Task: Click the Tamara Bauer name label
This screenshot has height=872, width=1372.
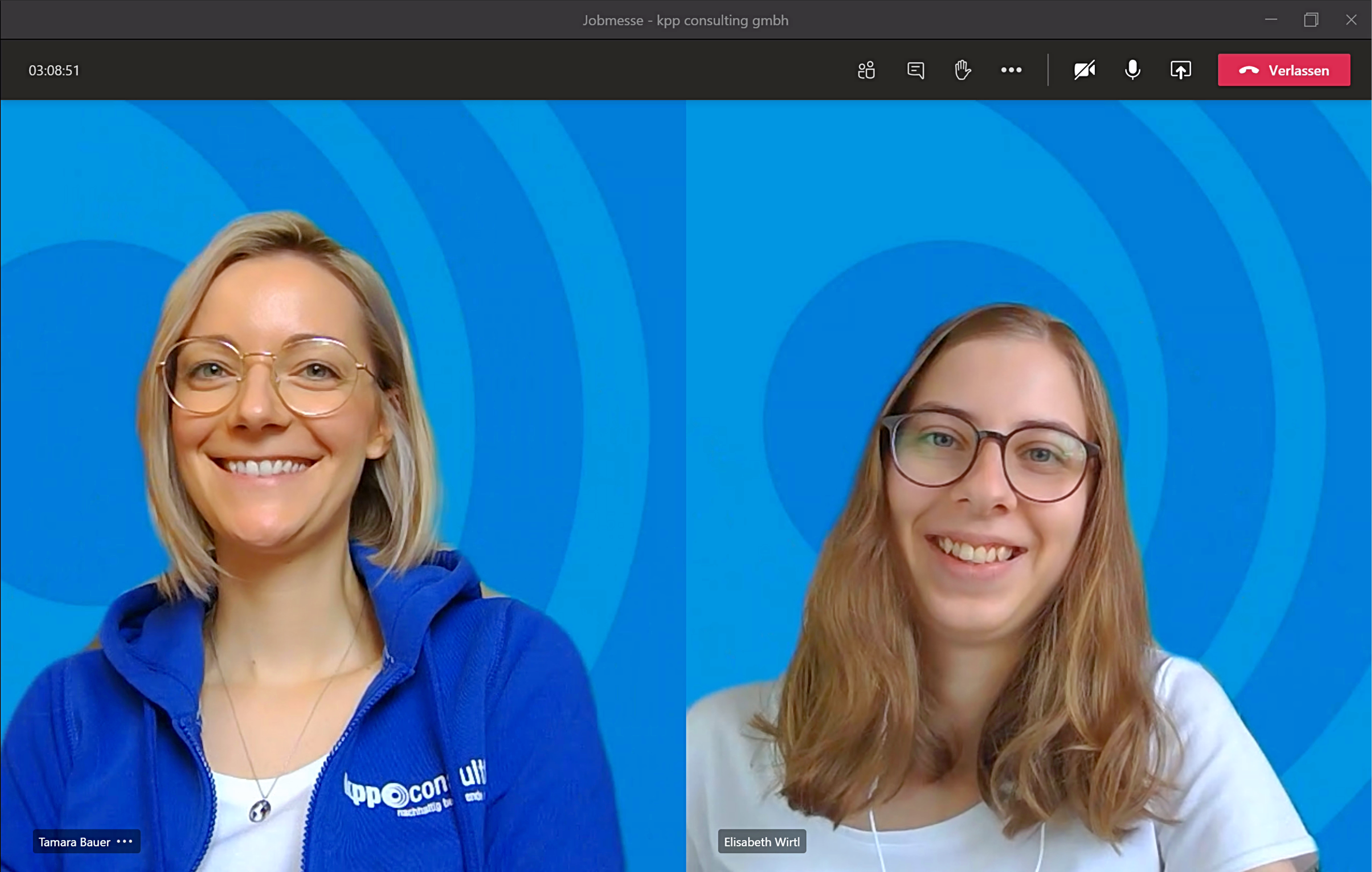Action: 74,842
